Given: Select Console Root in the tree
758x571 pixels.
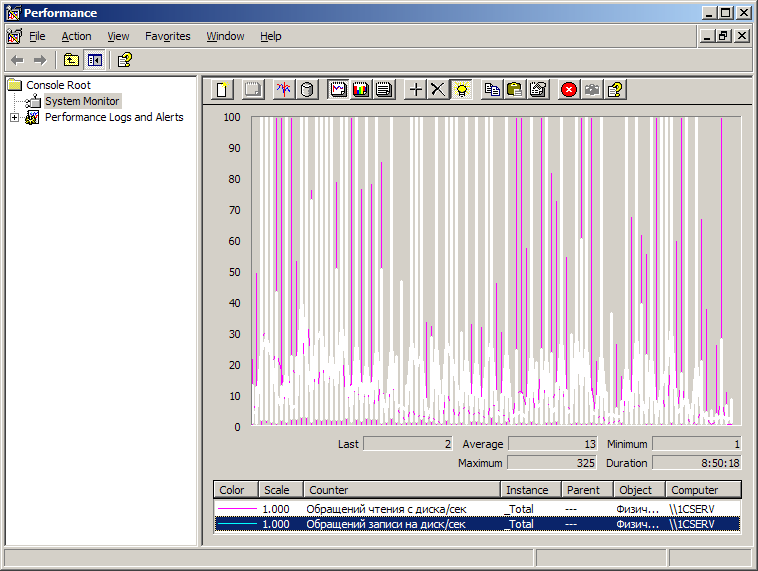Looking at the screenshot, I should click(x=58, y=85).
